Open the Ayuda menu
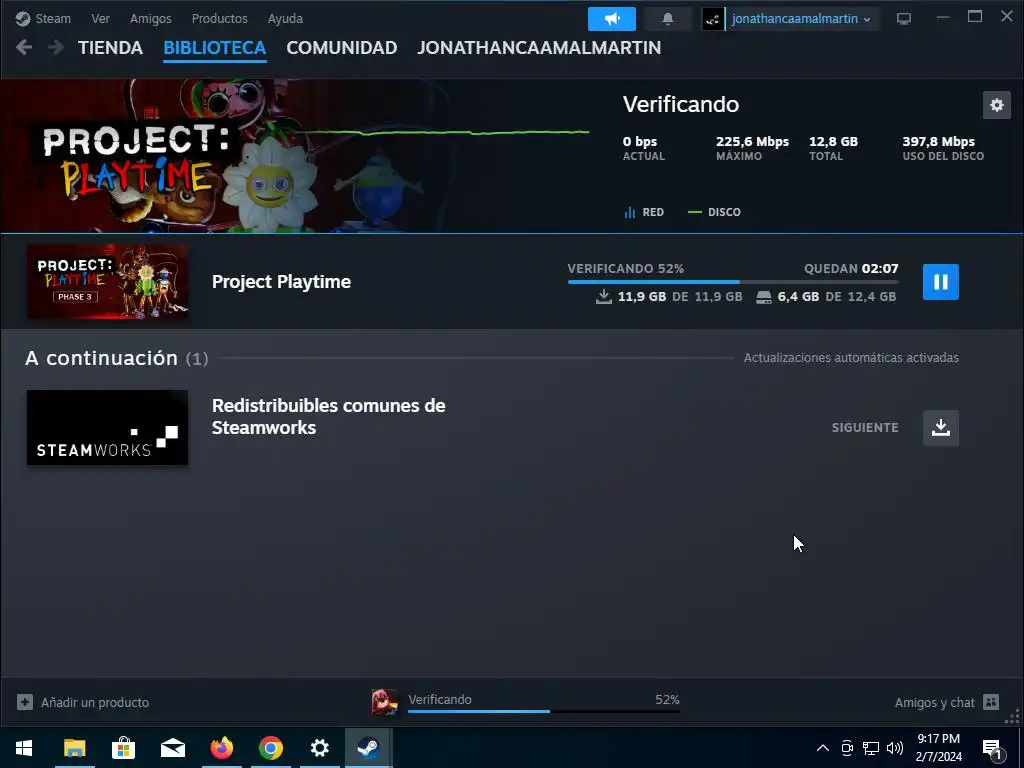The width and height of the screenshot is (1024, 768). [285, 18]
